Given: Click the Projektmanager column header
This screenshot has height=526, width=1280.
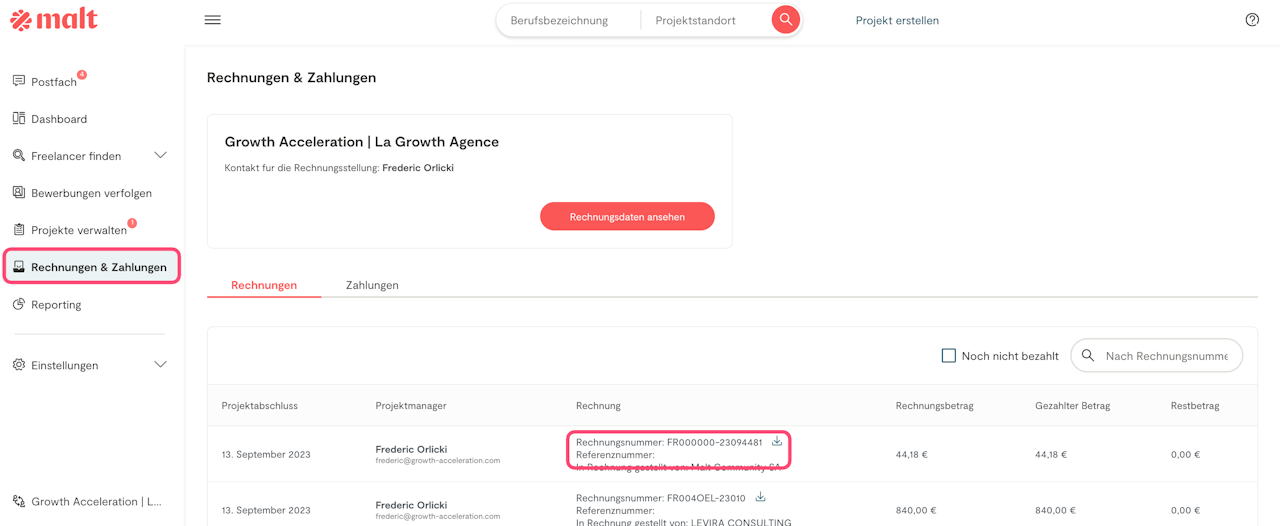Looking at the screenshot, I should tap(411, 405).
